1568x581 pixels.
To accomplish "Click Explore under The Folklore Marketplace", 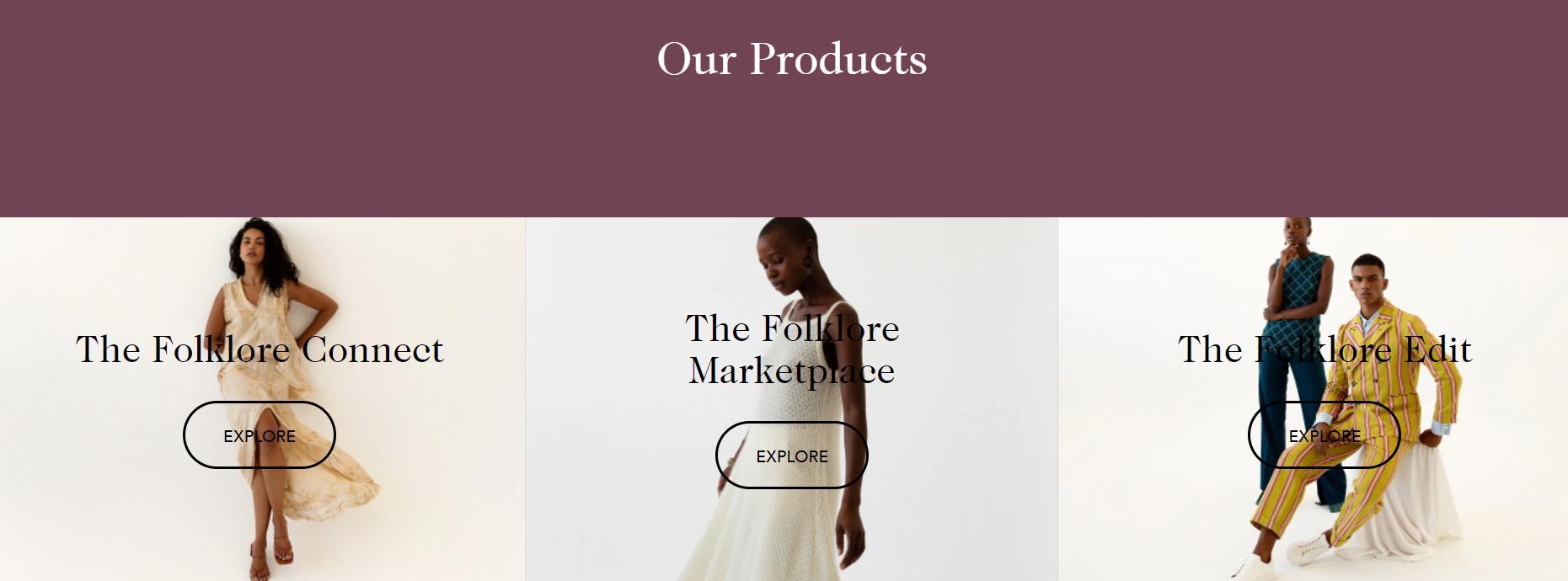I will click(x=792, y=456).
